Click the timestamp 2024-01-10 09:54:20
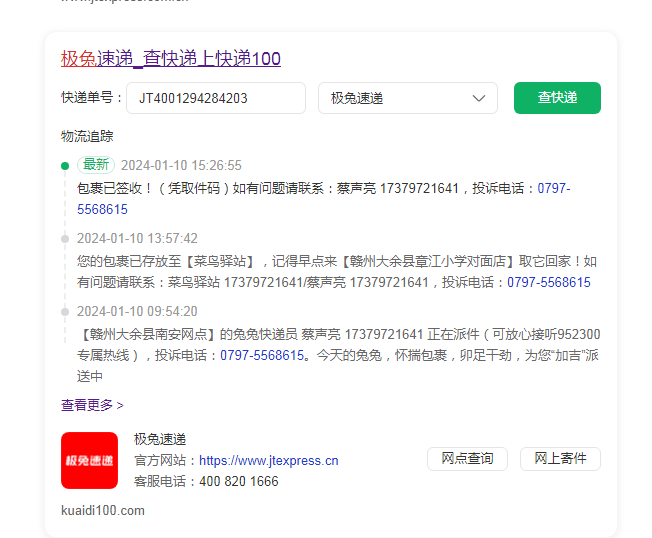This screenshot has width=652, height=538. pos(137,311)
